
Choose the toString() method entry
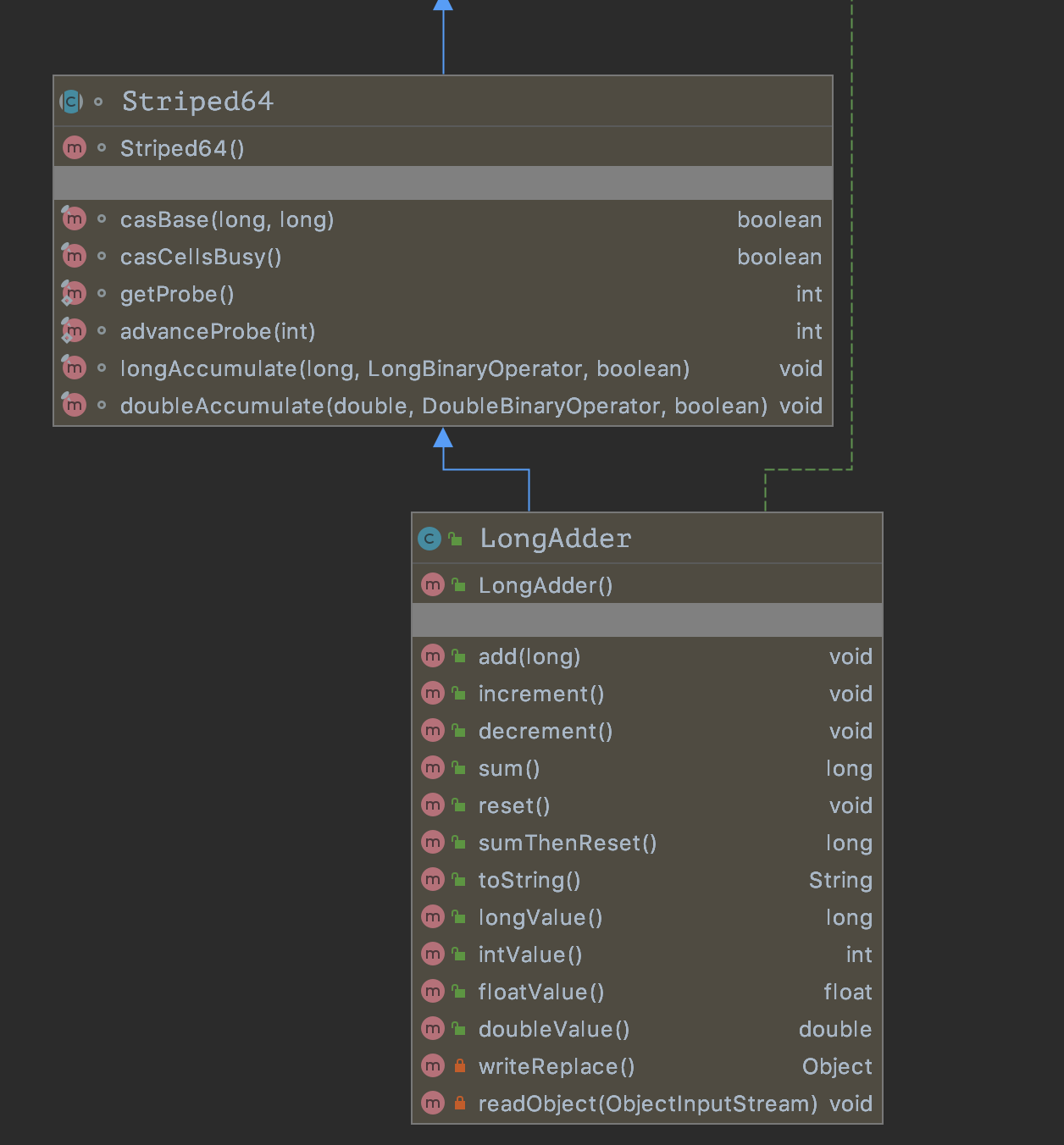pos(529,881)
